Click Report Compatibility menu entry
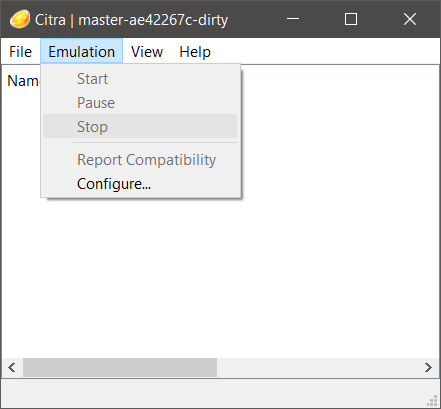Image resolution: width=441 pixels, height=409 pixels. coord(140,160)
